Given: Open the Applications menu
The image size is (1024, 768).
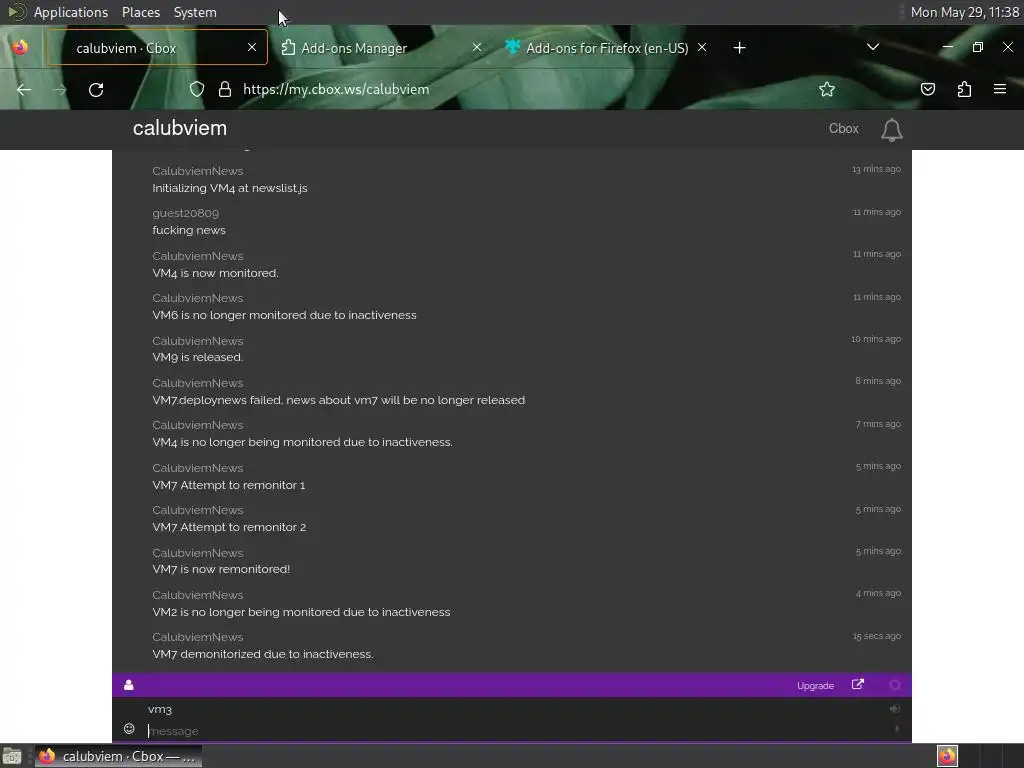Looking at the screenshot, I should [x=71, y=12].
